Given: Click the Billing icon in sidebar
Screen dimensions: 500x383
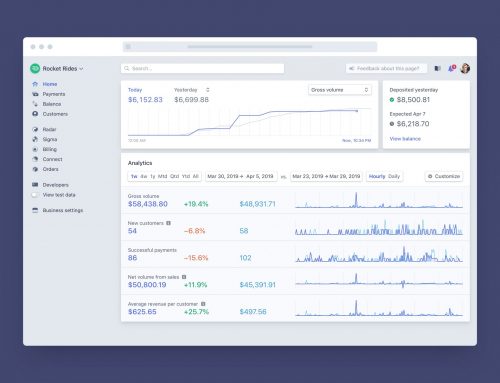Looking at the screenshot, I should click(35, 149).
